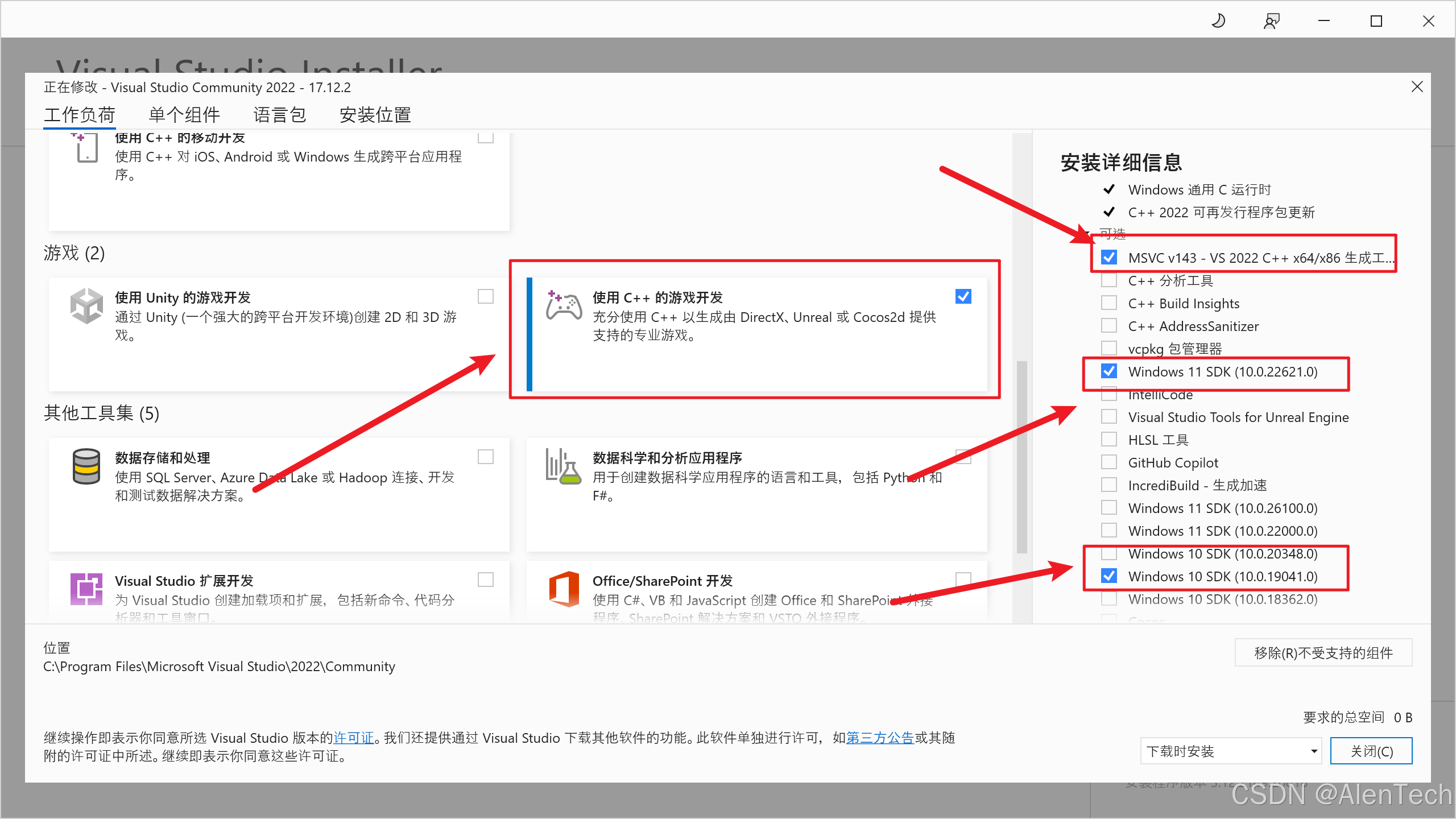The image size is (1456, 819).
Task: Enable the GitHub Copilot component checkbox
Action: click(x=1108, y=462)
